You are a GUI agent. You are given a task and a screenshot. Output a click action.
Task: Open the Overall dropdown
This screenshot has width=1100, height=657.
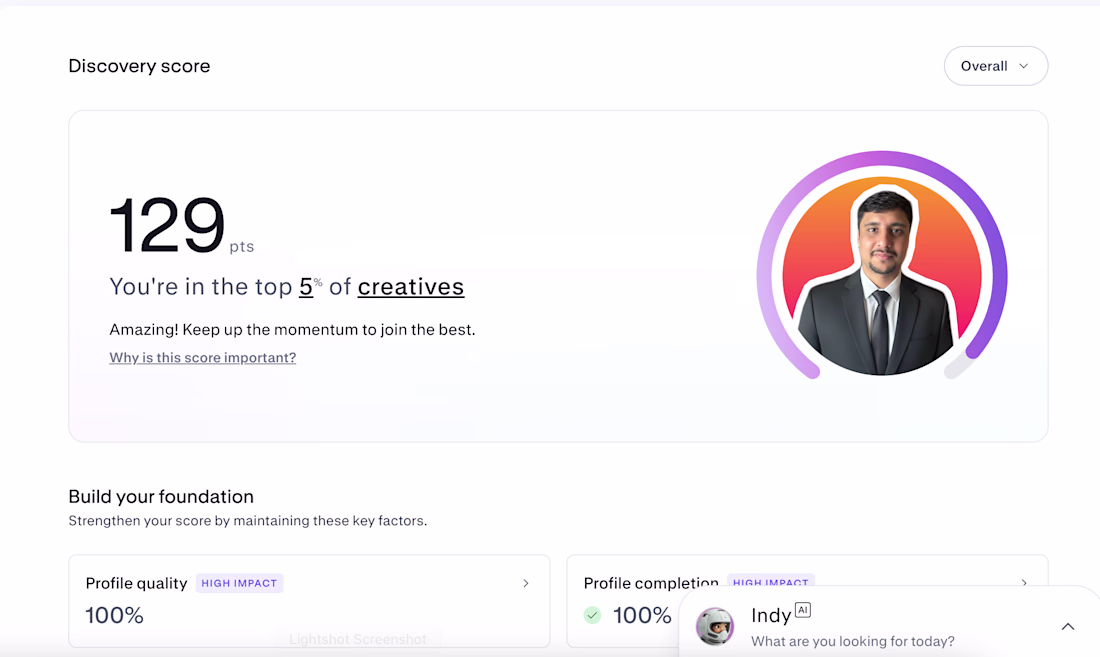(995, 66)
